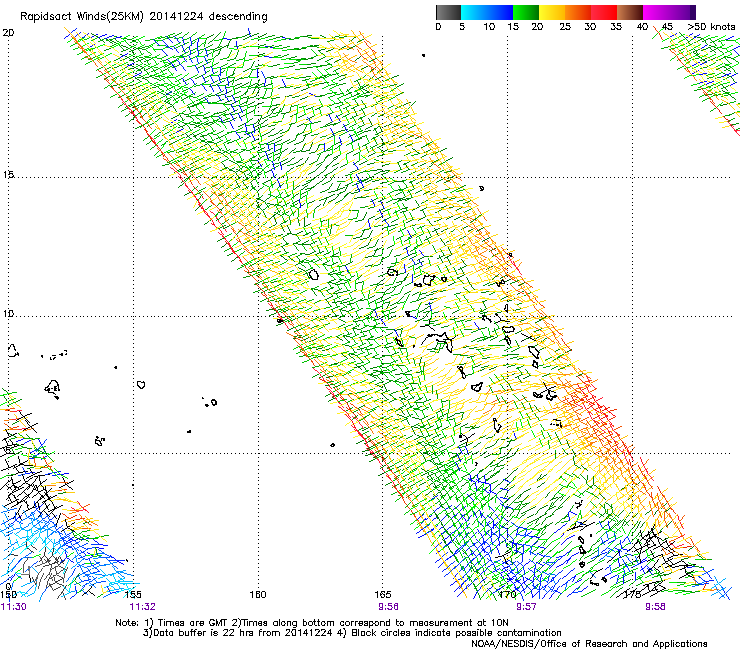Click the note line 'Times are GMT'
This screenshot has width=740, height=650.
(193, 623)
